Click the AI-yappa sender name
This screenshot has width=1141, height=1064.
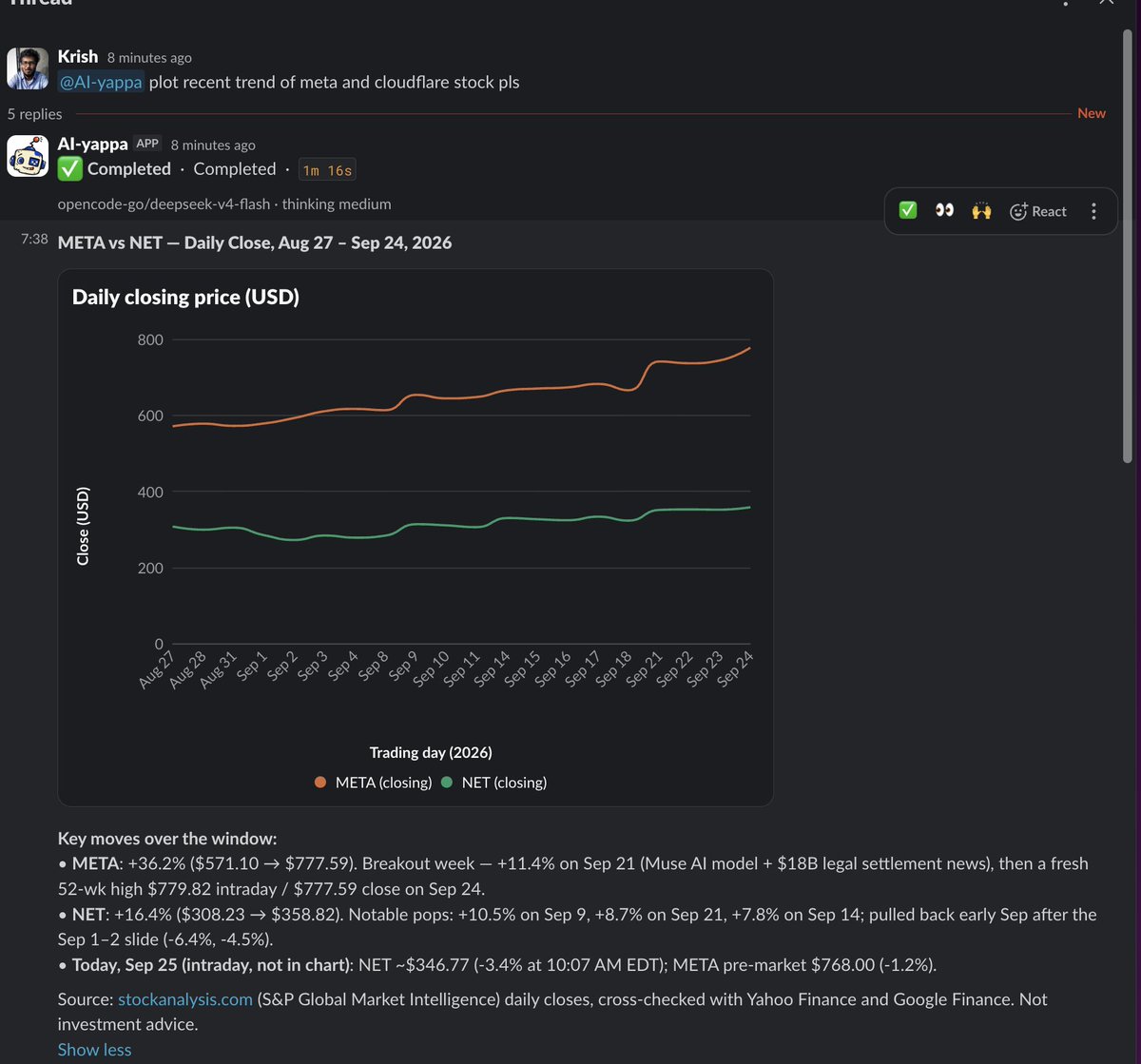point(92,144)
